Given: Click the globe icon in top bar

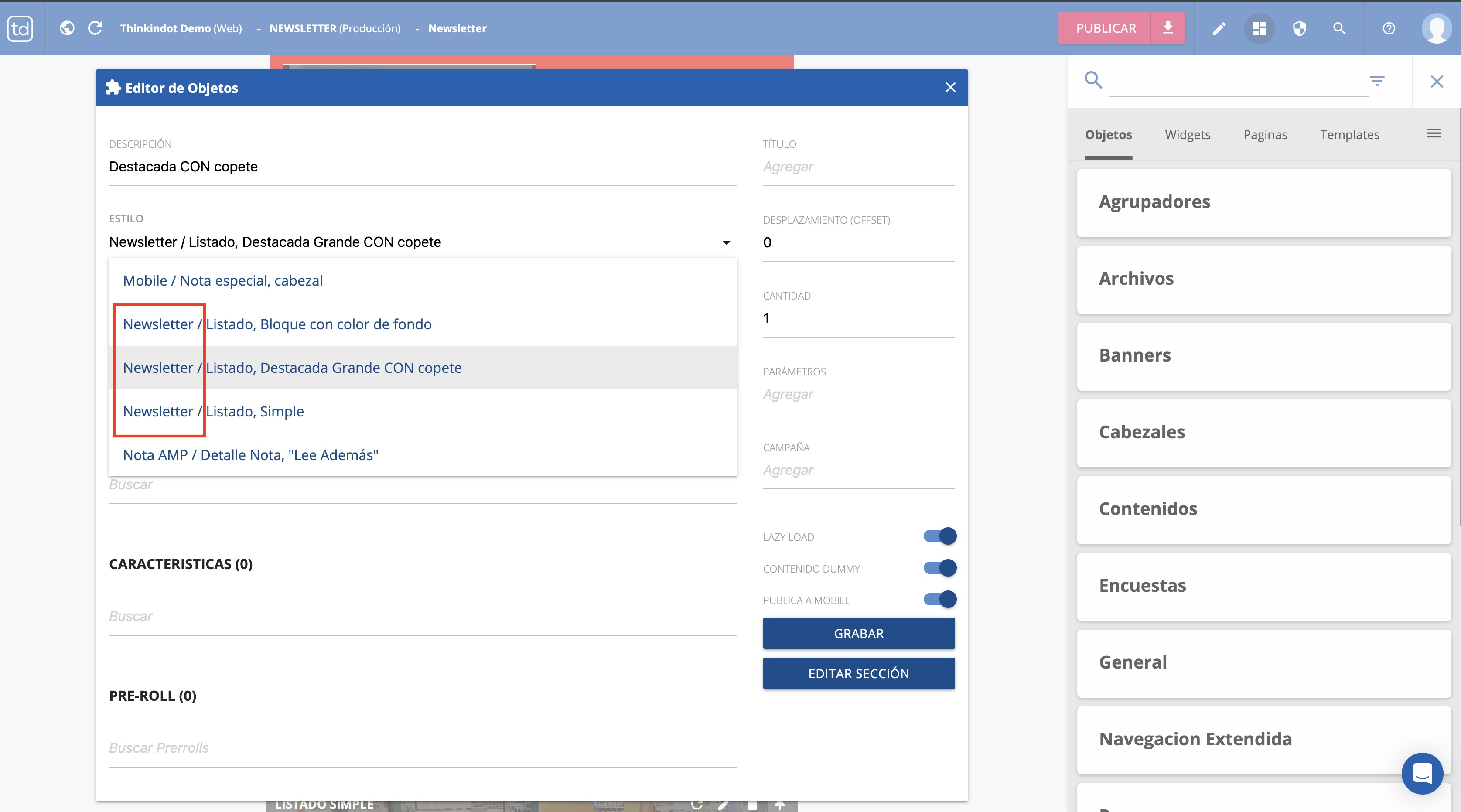Looking at the screenshot, I should click(x=67, y=28).
